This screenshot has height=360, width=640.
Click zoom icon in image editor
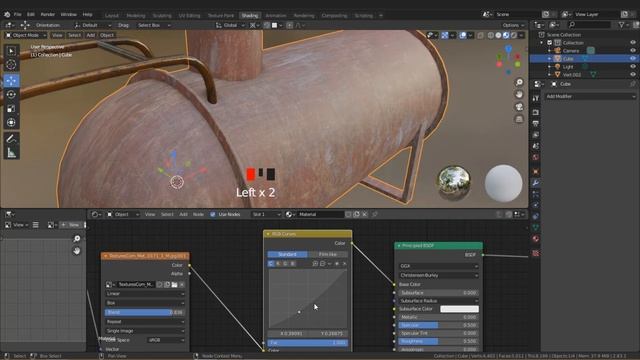(x=77, y=238)
